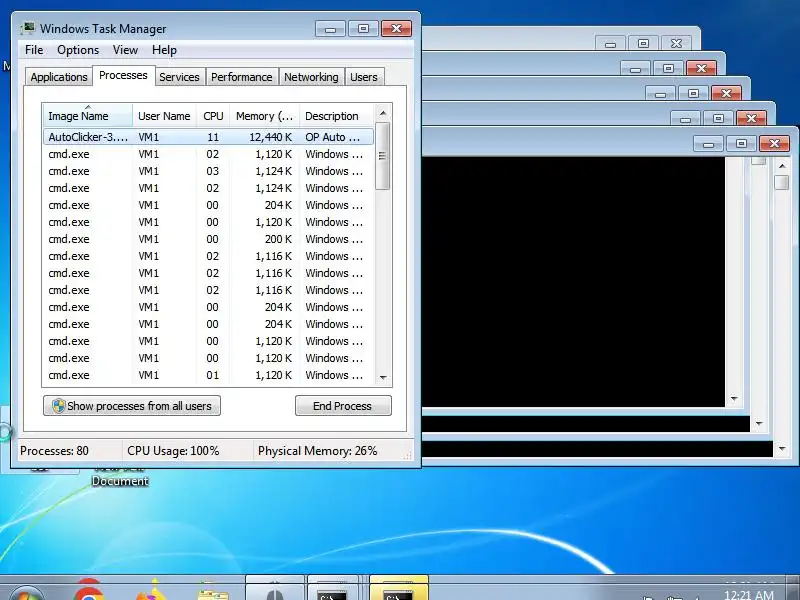Activate the highlighted cmd taskbar button
Screen dimensions: 800x600
point(398,590)
